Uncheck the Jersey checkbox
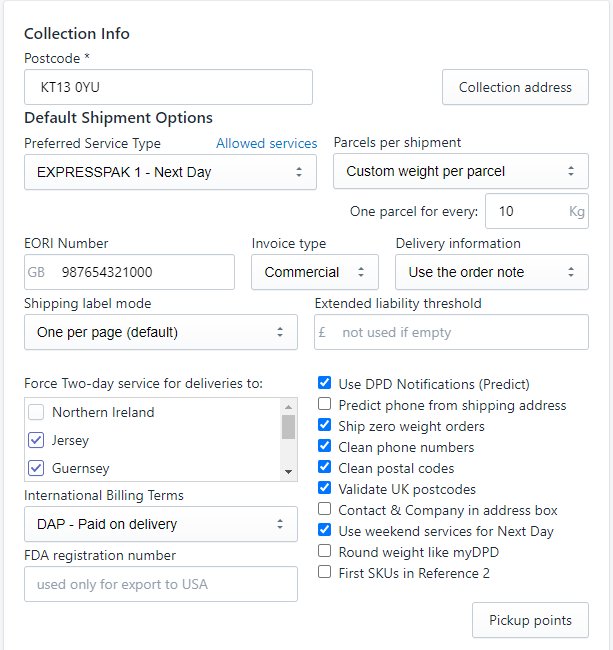 (36, 440)
